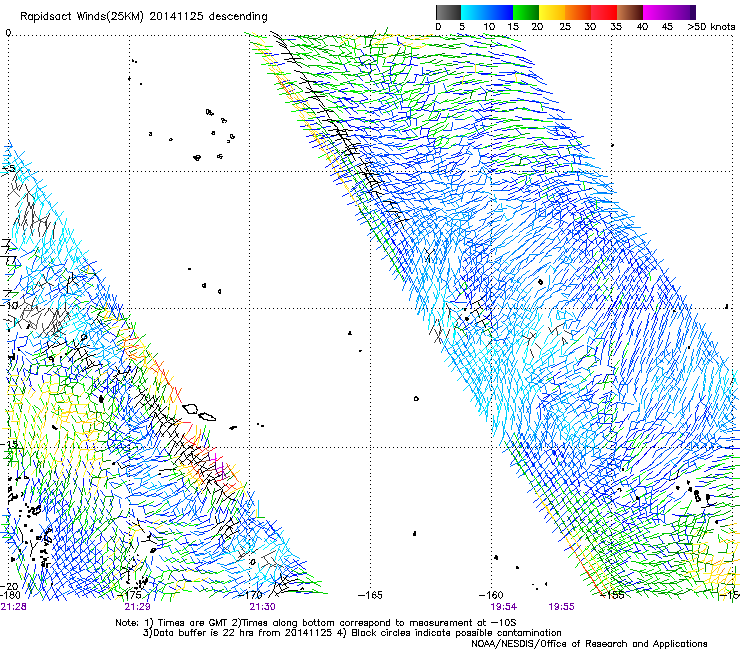Screen dimensions: 740x650
Task: Click the dark purple 45-50 knots legend swatch
Action: pyautogui.click(x=682, y=12)
